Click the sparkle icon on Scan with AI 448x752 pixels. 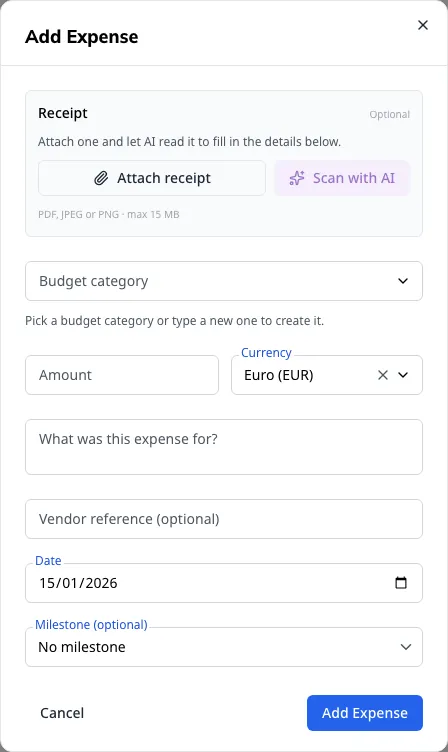point(297,178)
